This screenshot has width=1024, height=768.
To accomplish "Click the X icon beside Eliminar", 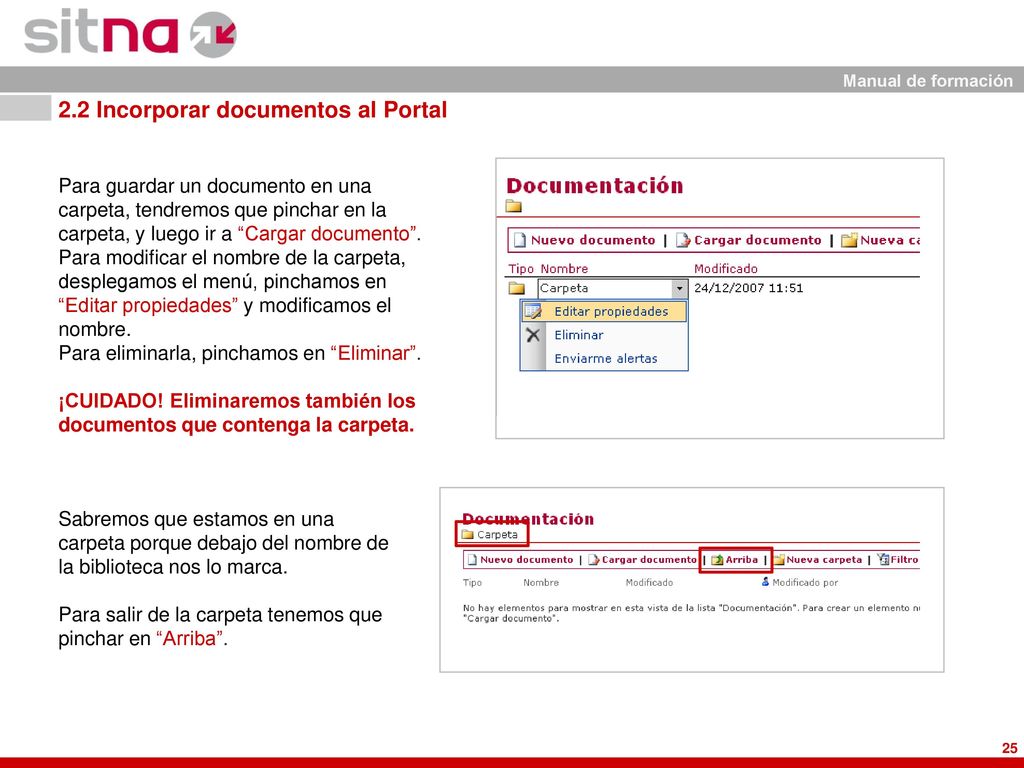I will 533,335.
